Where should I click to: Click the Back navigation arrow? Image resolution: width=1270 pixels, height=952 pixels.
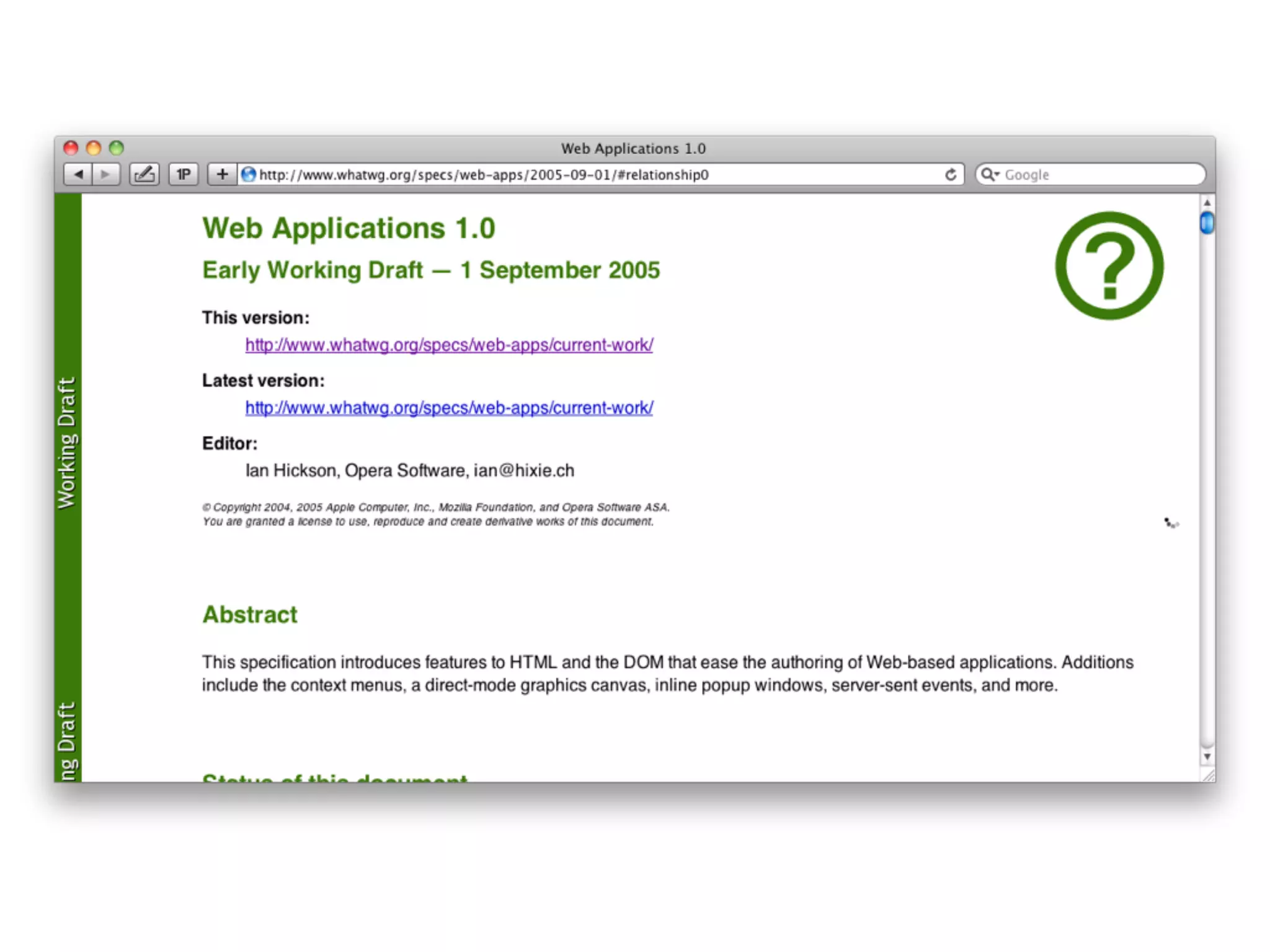[x=78, y=175]
